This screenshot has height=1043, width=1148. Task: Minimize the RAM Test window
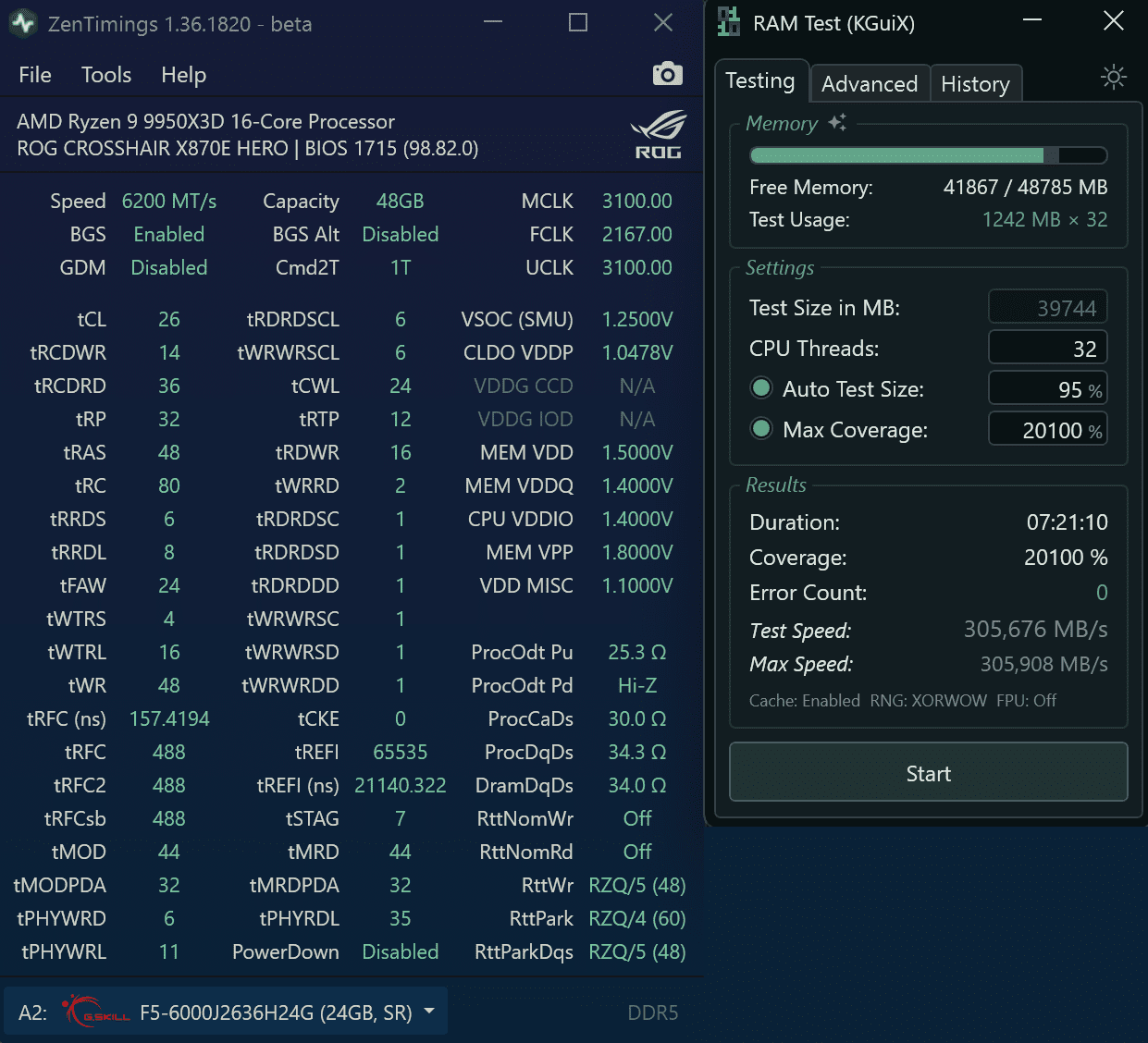coord(1032,20)
